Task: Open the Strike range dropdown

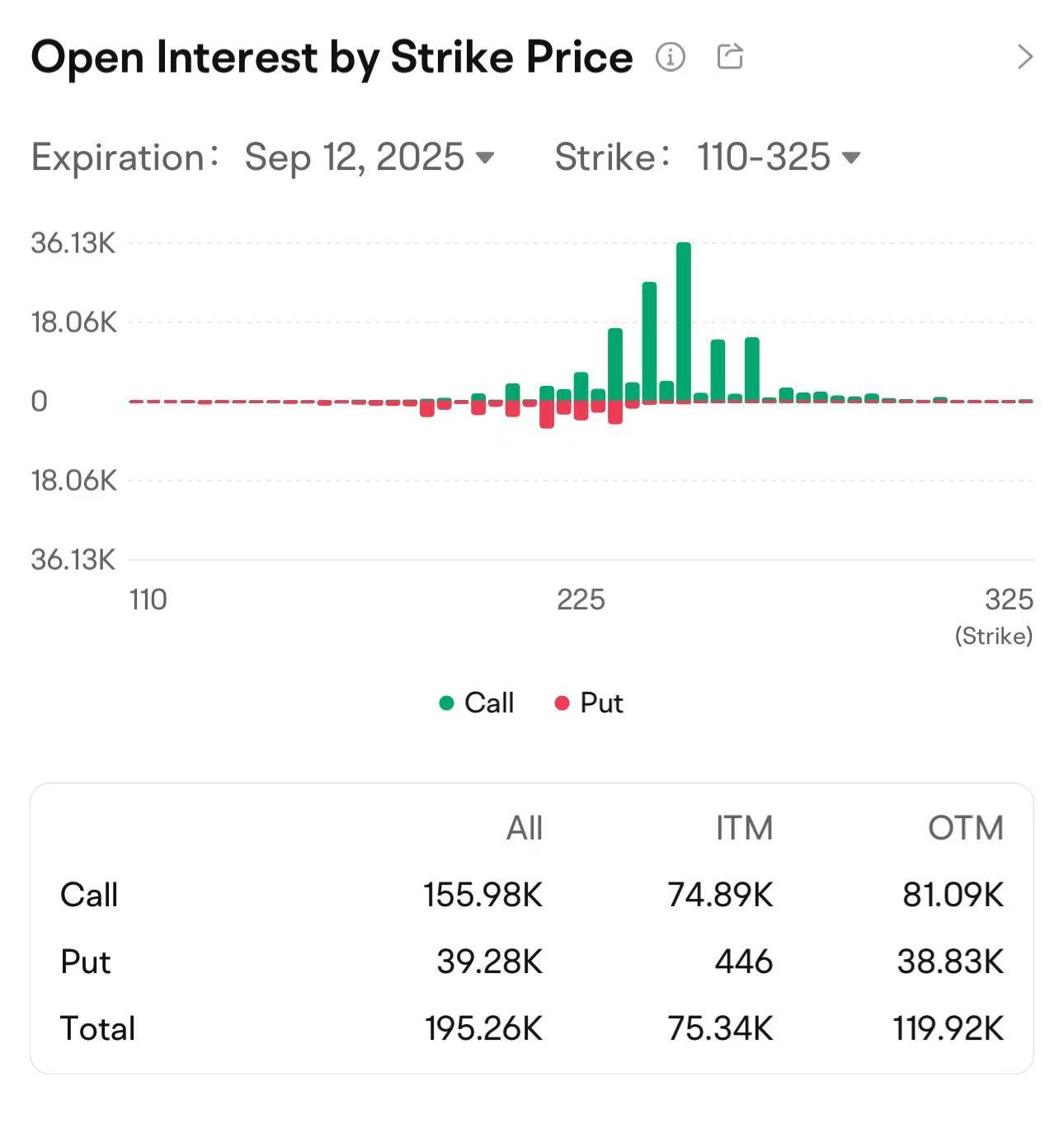Action: click(x=850, y=157)
